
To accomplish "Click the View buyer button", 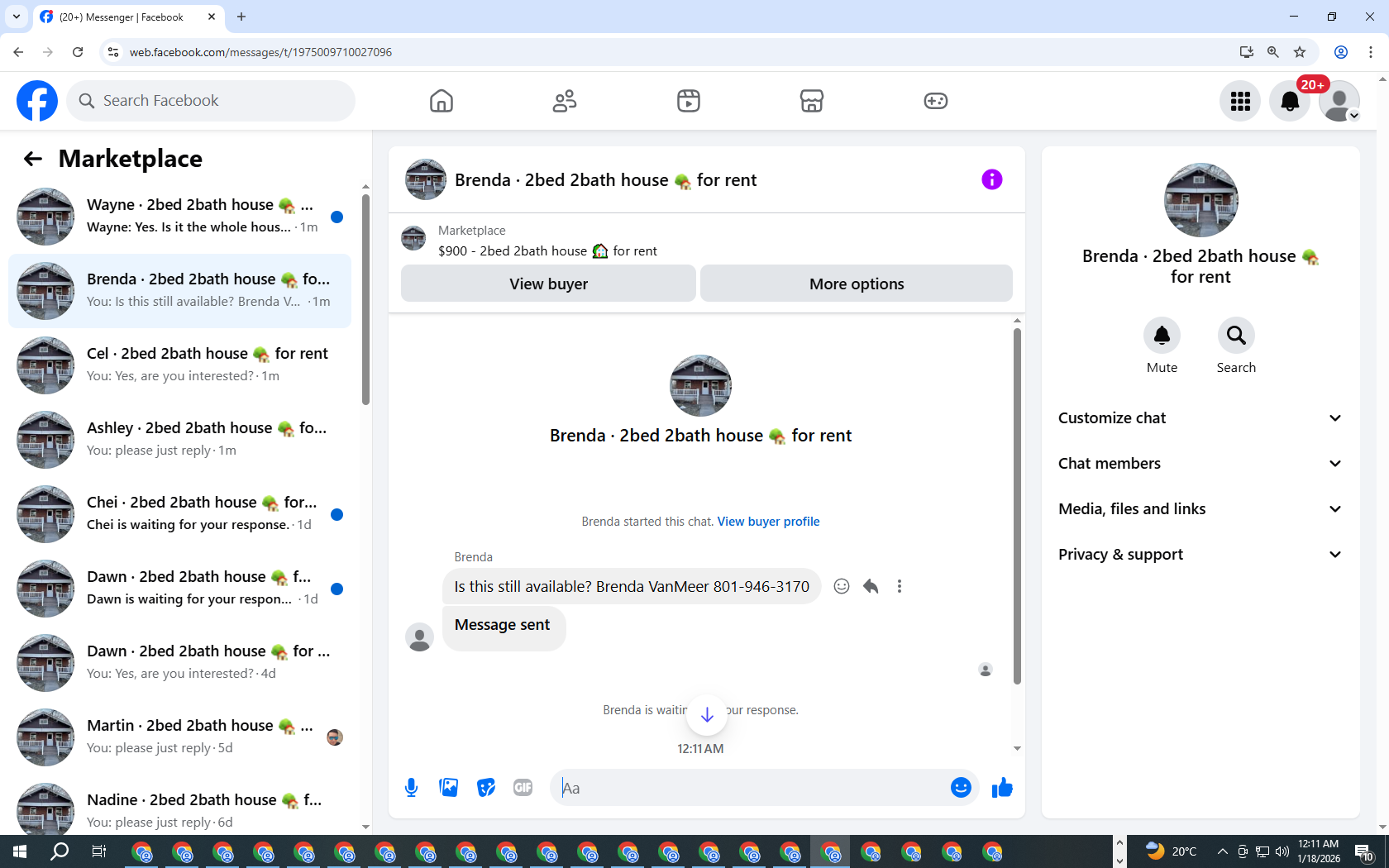I will pyautogui.click(x=548, y=284).
